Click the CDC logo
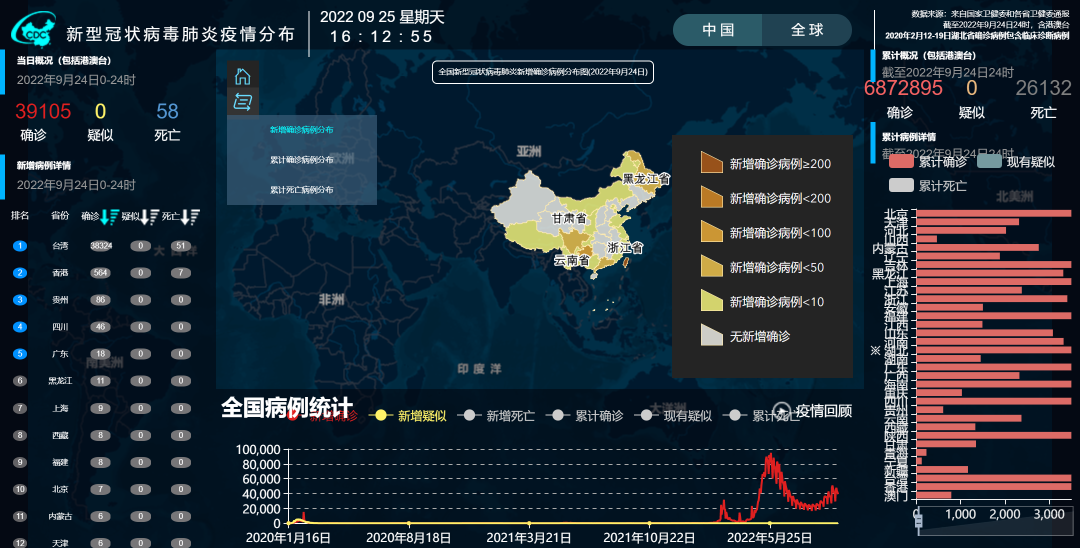The width and height of the screenshot is (1080, 548). 33,30
